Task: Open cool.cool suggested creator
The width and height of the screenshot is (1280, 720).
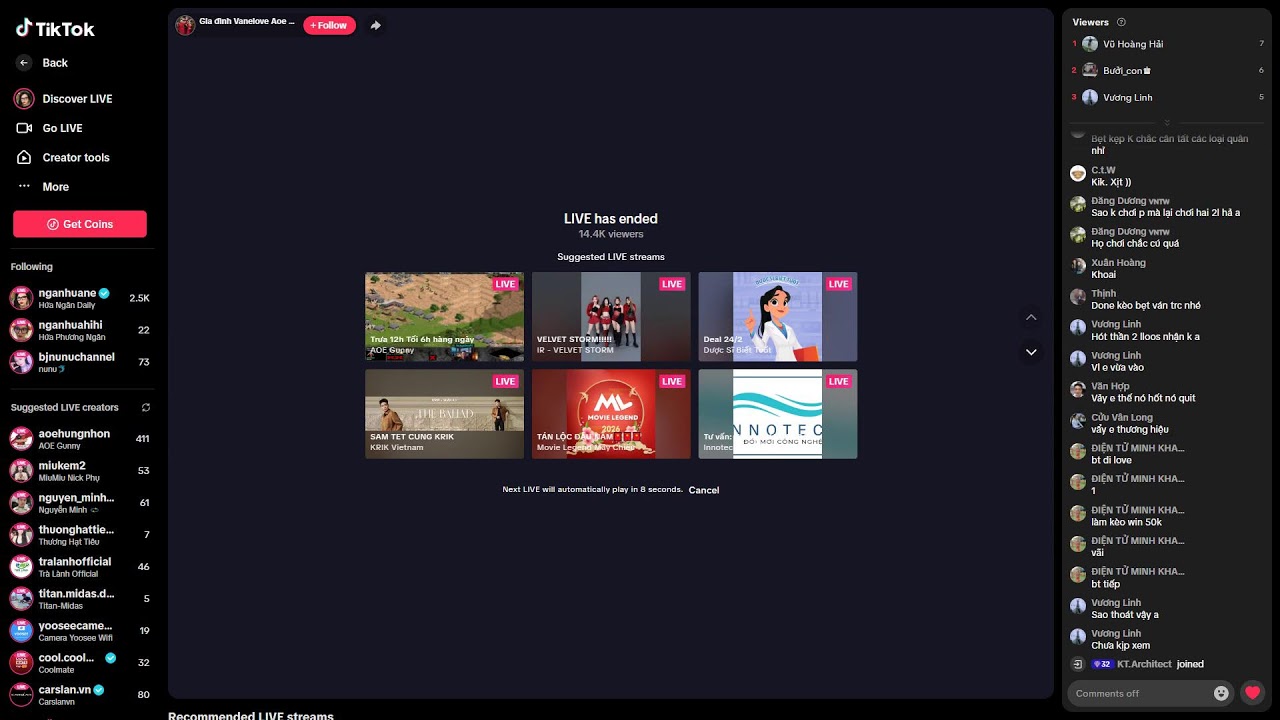Action: pyautogui.click(x=80, y=663)
